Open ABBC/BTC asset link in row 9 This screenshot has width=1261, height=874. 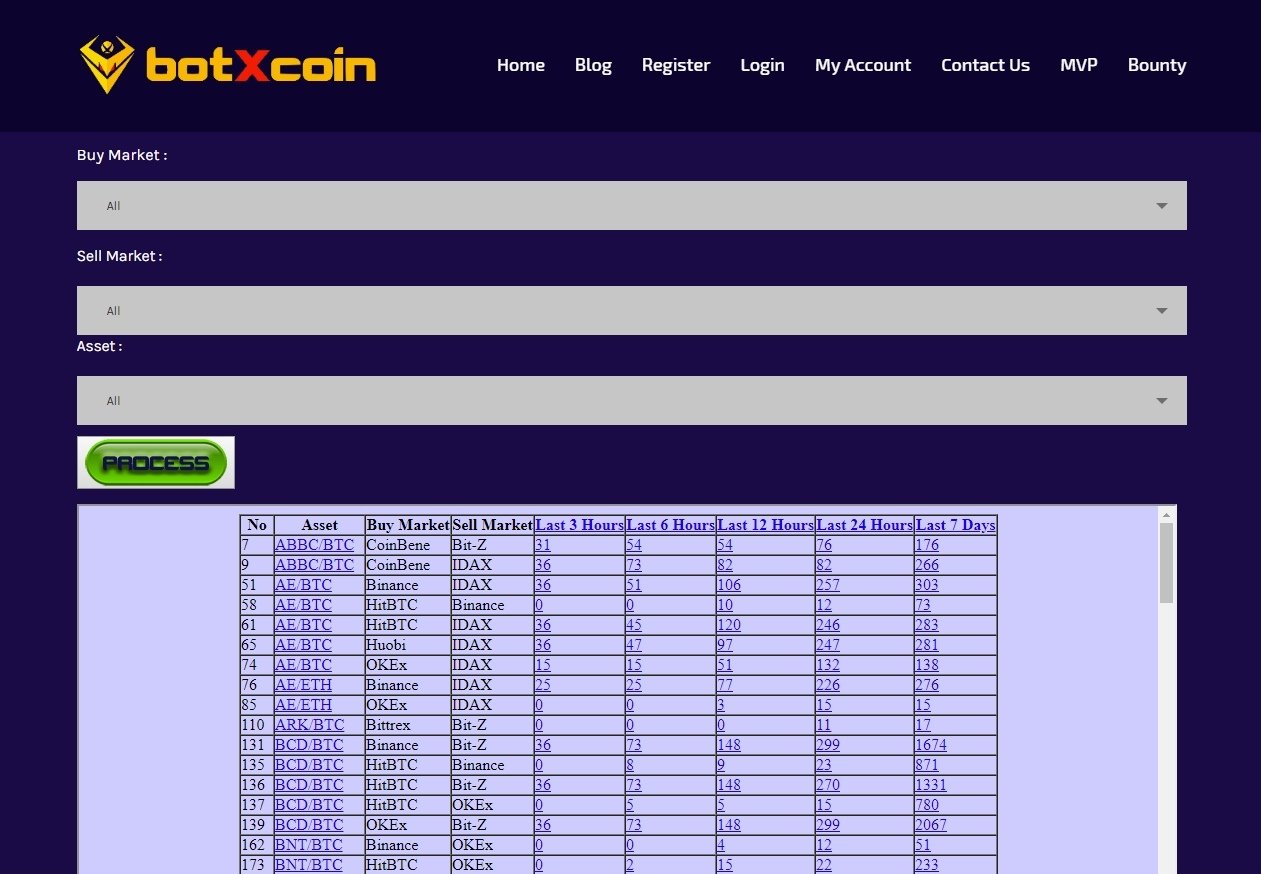click(x=314, y=565)
